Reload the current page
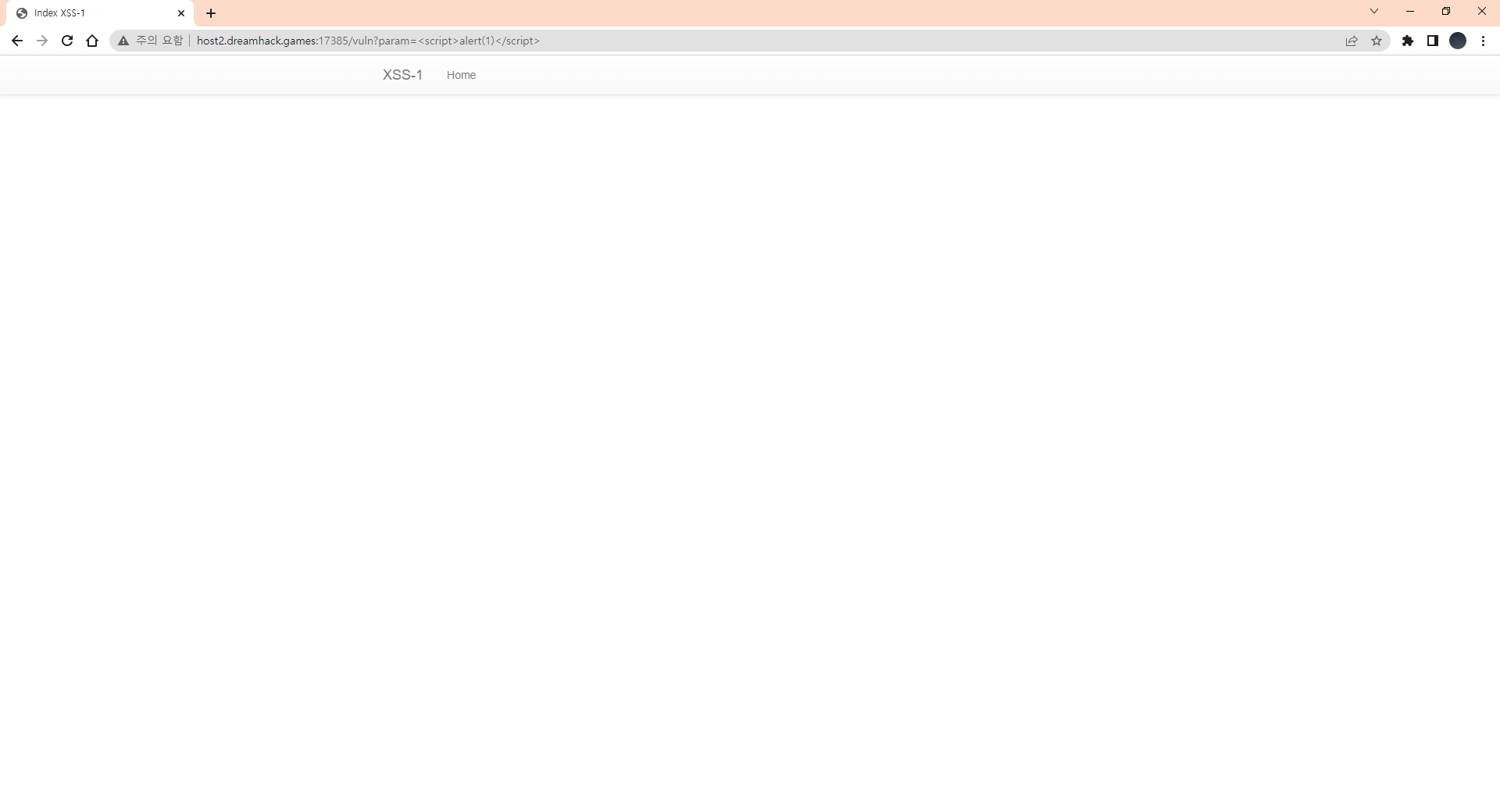This screenshot has height=812, width=1500. click(x=67, y=41)
